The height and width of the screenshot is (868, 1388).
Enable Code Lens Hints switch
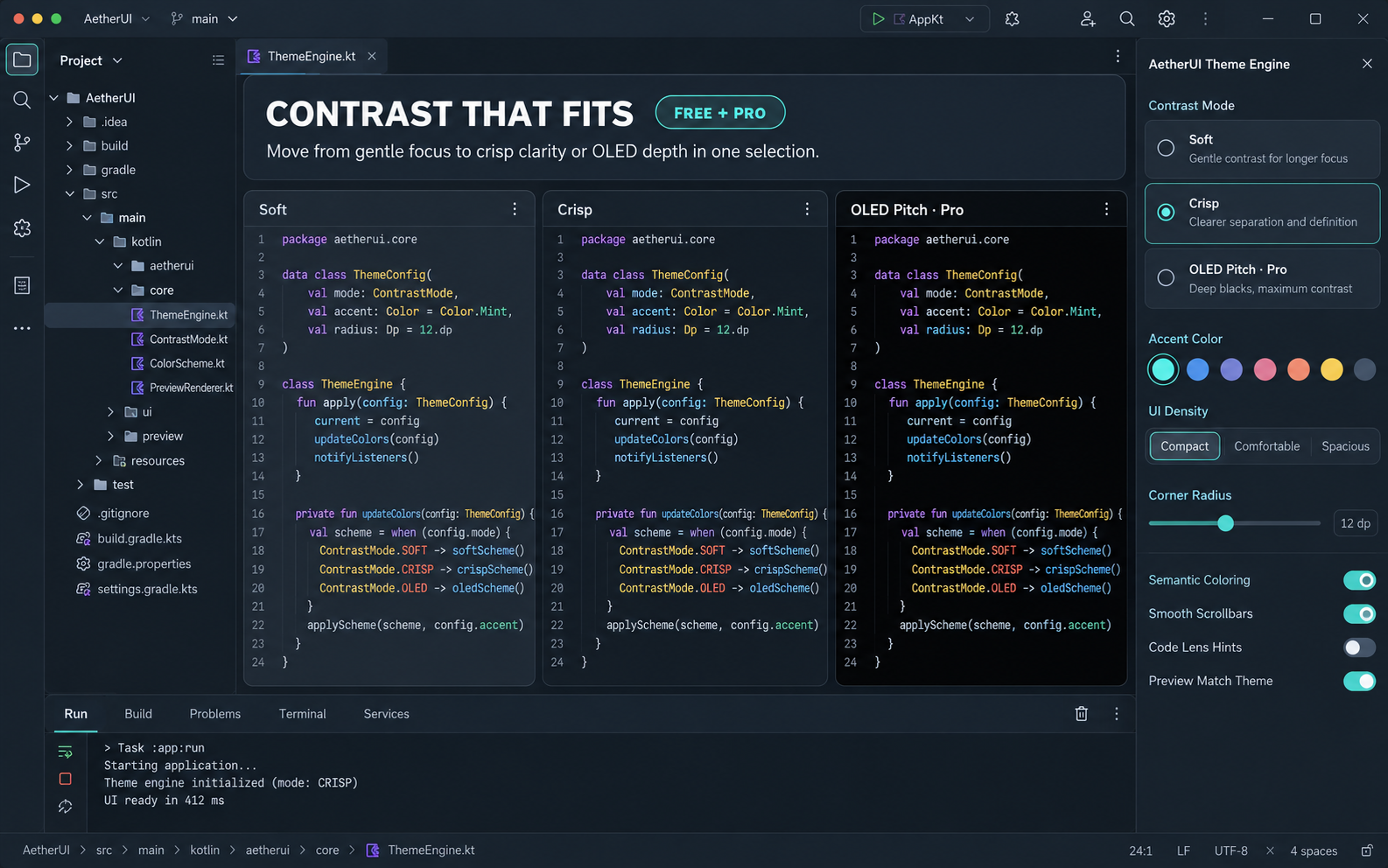pos(1359,647)
